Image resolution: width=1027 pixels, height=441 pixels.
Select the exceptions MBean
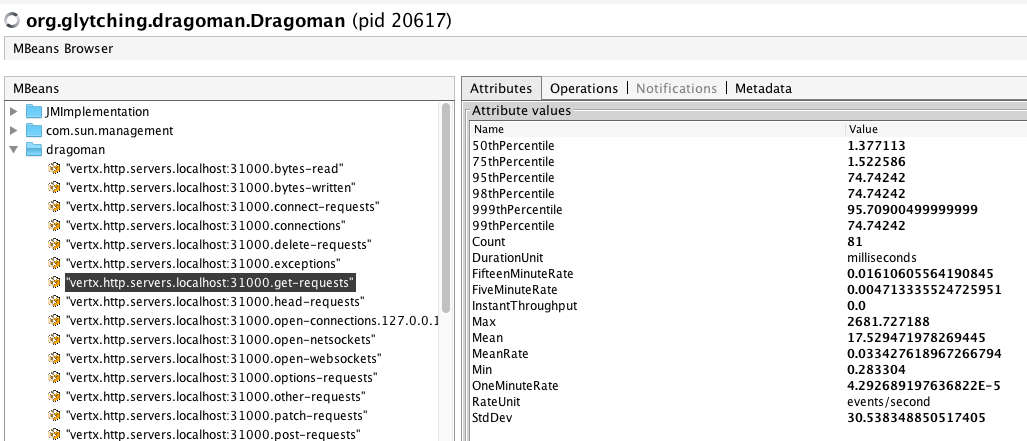[203, 264]
